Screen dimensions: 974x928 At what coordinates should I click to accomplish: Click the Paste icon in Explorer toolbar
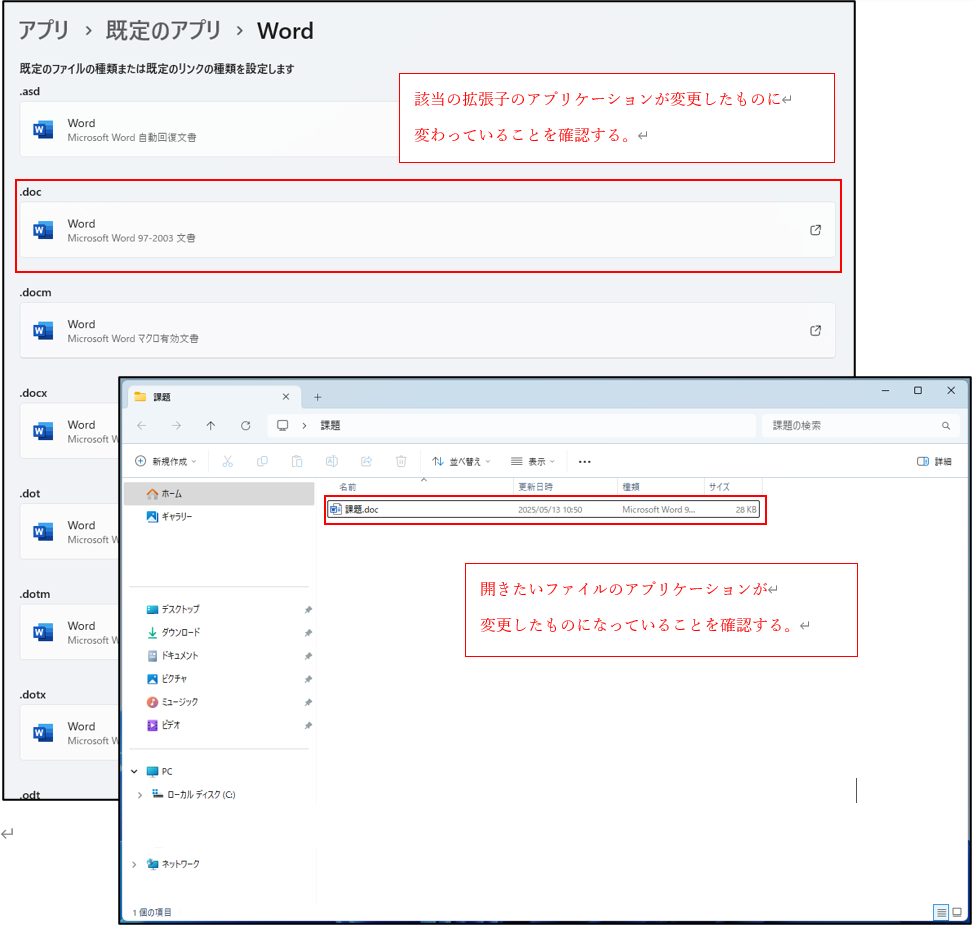click(297, 461)
